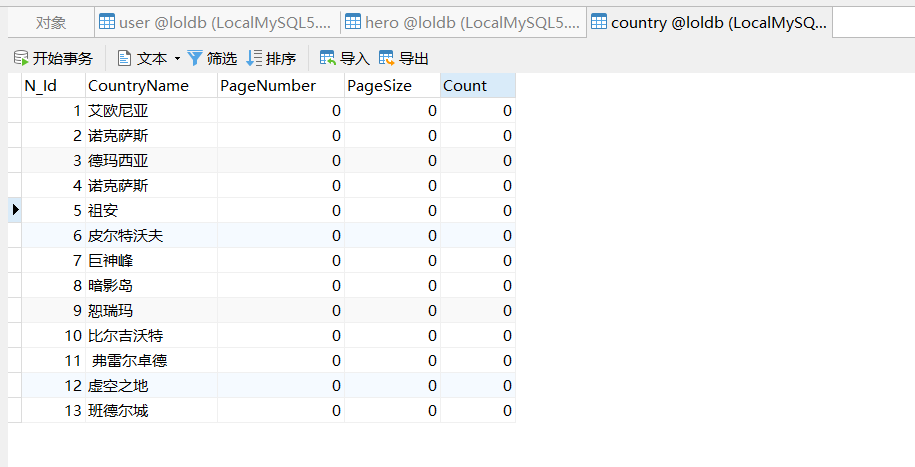Click the Count cell of 暗影岛 row

pyautogui.click(x=478, y=285)
